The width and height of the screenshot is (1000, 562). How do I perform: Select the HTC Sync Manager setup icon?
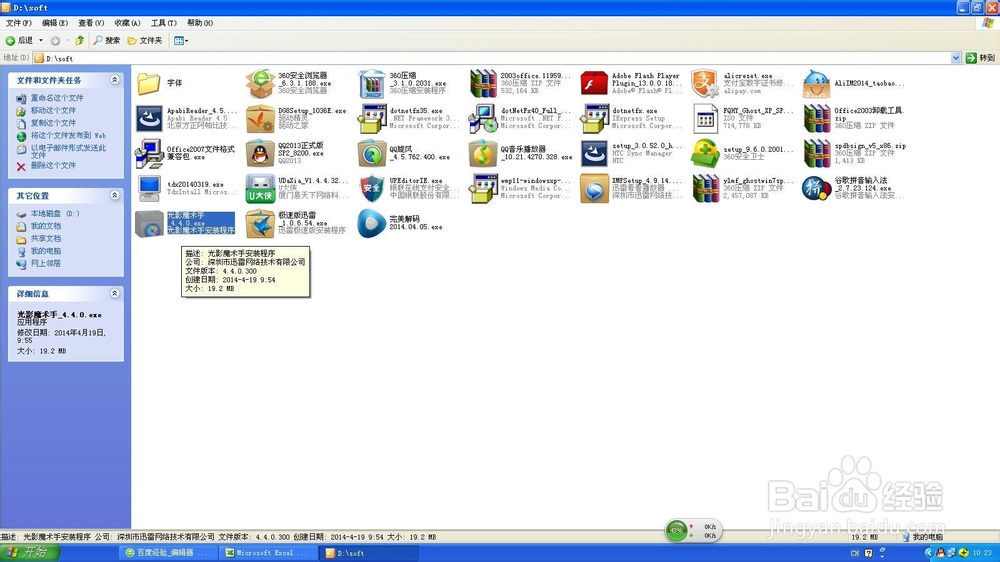click(594, 154)
